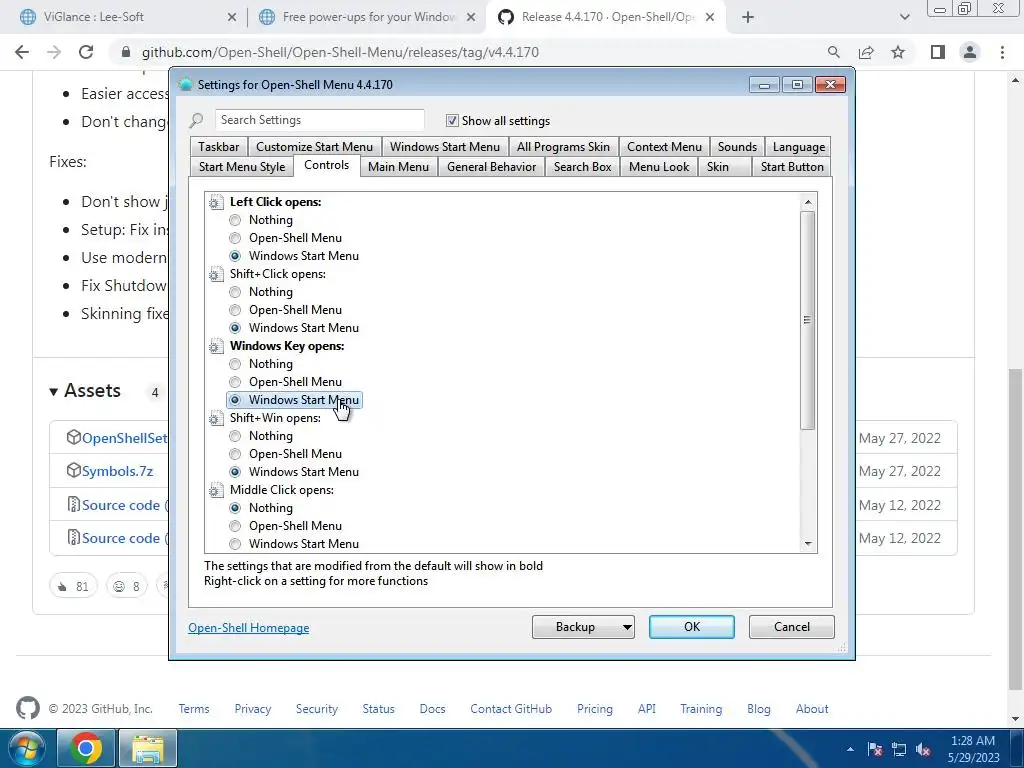
Task: Select Windows Start Menu under Middle Click opens
Action: click(235, 544)
